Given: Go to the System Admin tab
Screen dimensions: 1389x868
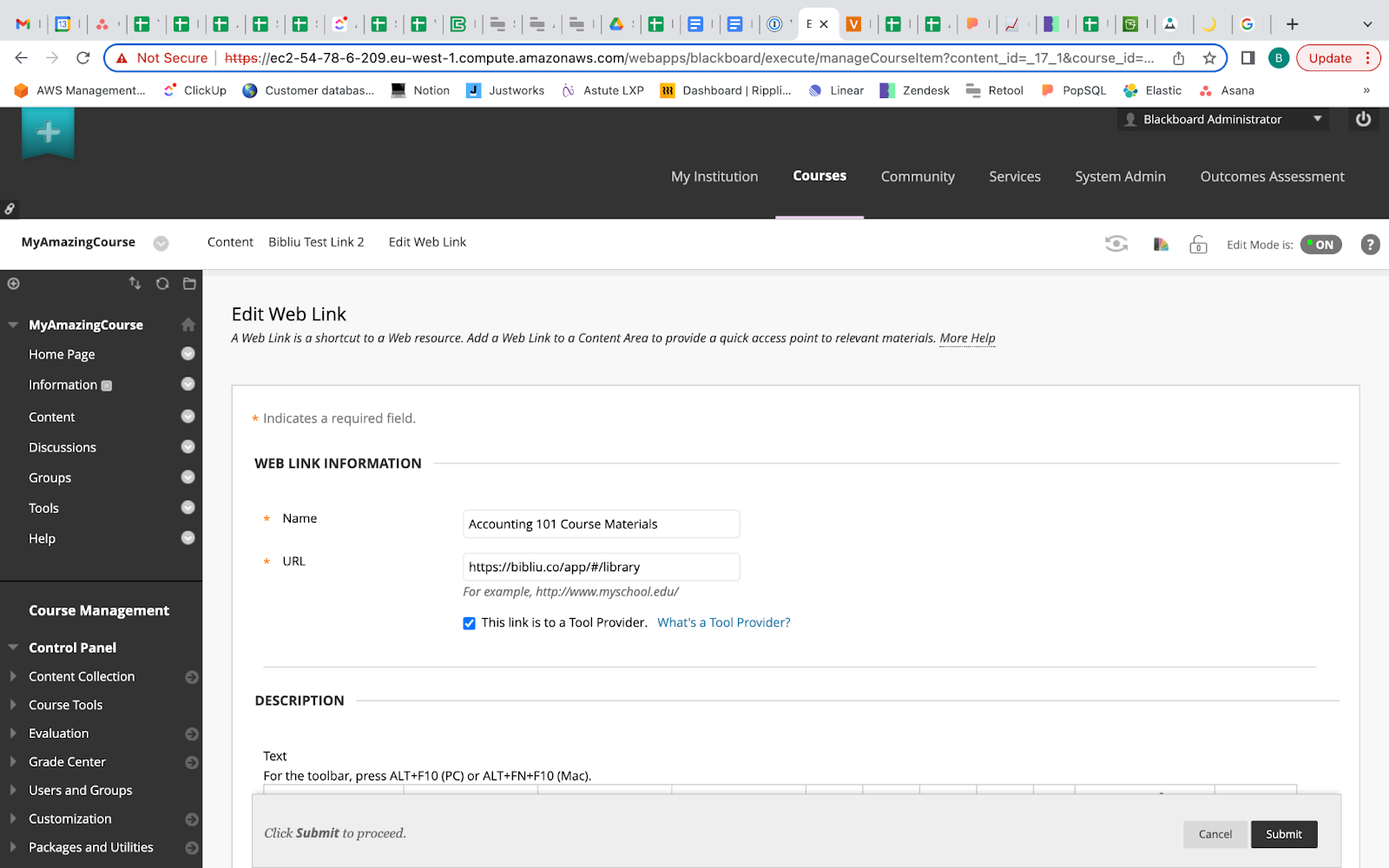Looking at the screenshot, I should pyautogui.click(x=1120, y=176).
